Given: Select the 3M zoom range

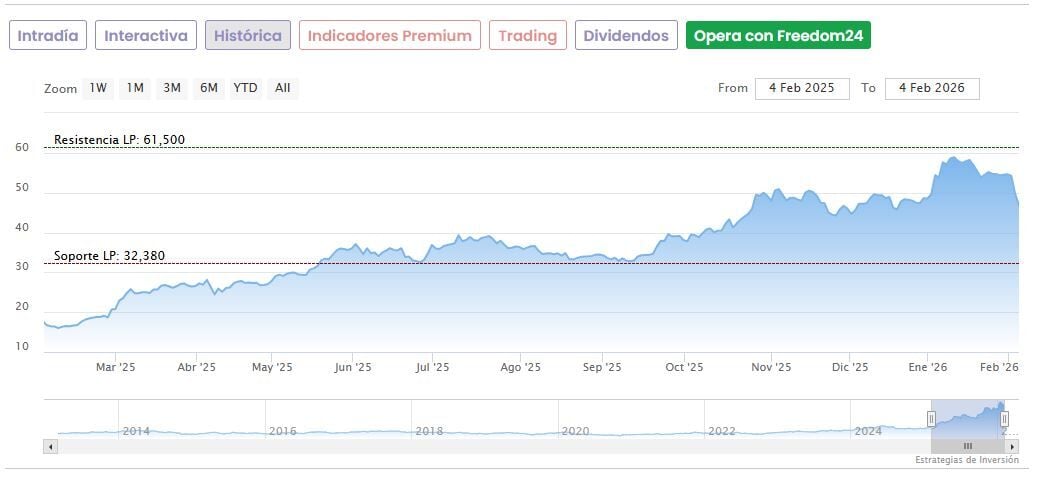Looking at the screenshot, I should (172, 88).
